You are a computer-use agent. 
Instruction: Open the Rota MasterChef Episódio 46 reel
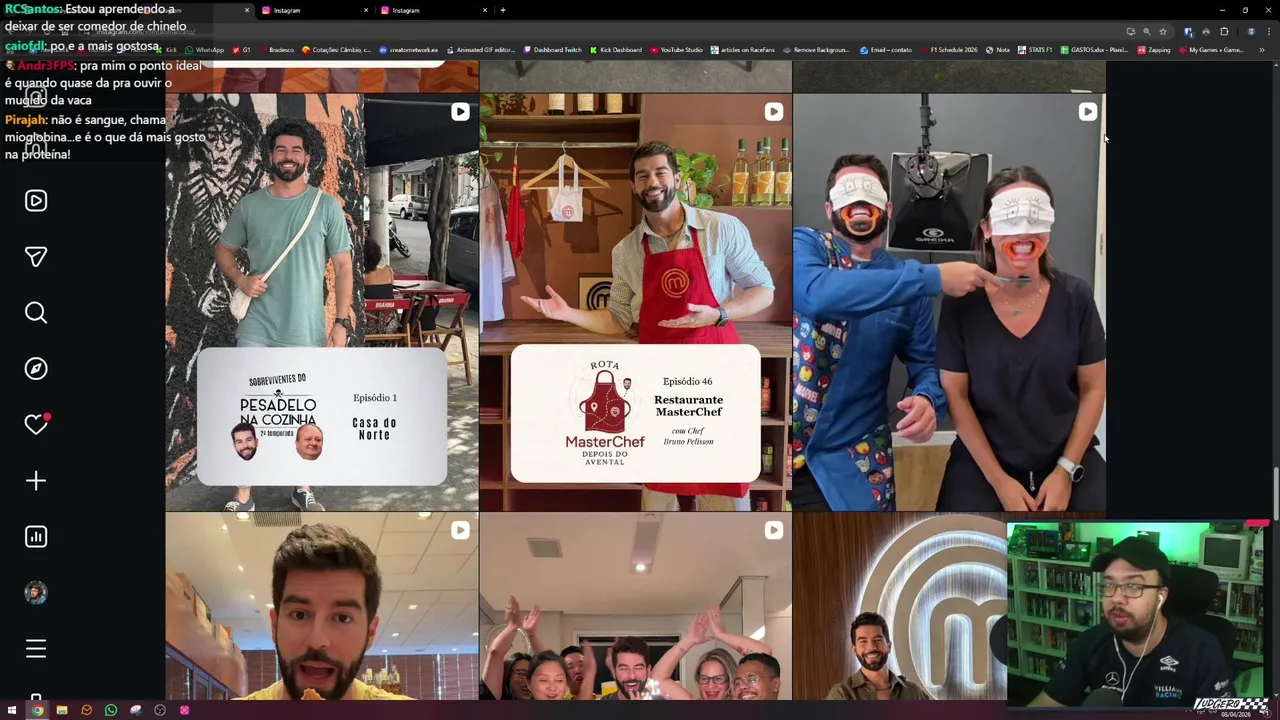[x=635, y=302]
